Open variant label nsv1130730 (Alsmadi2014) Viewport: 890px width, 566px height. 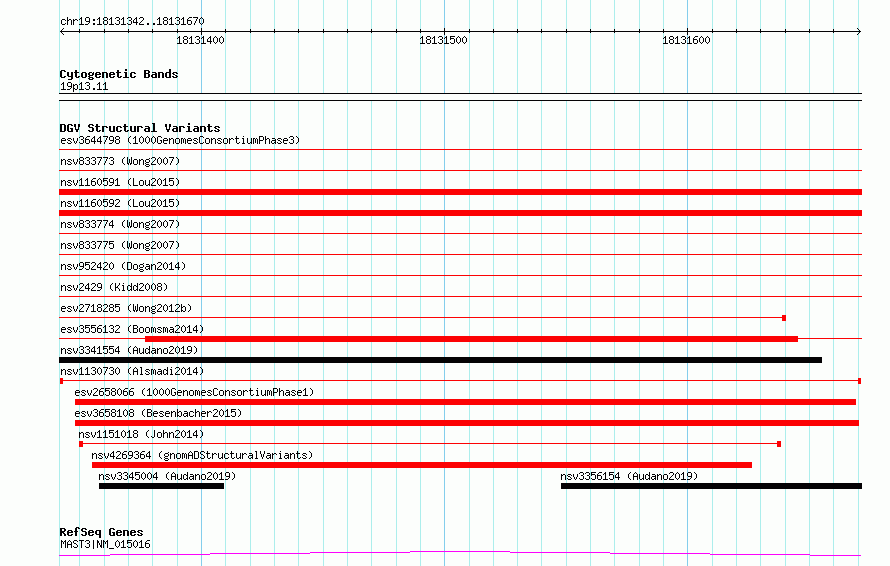pos(132,371)
